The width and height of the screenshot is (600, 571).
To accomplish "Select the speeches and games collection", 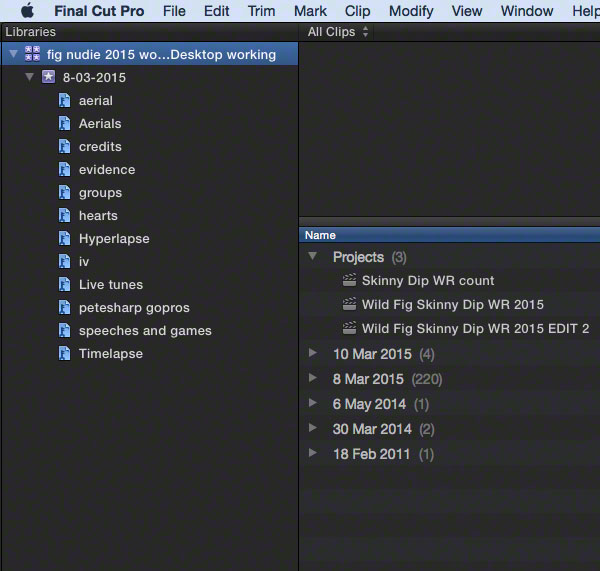I will [x=145, y=331].
